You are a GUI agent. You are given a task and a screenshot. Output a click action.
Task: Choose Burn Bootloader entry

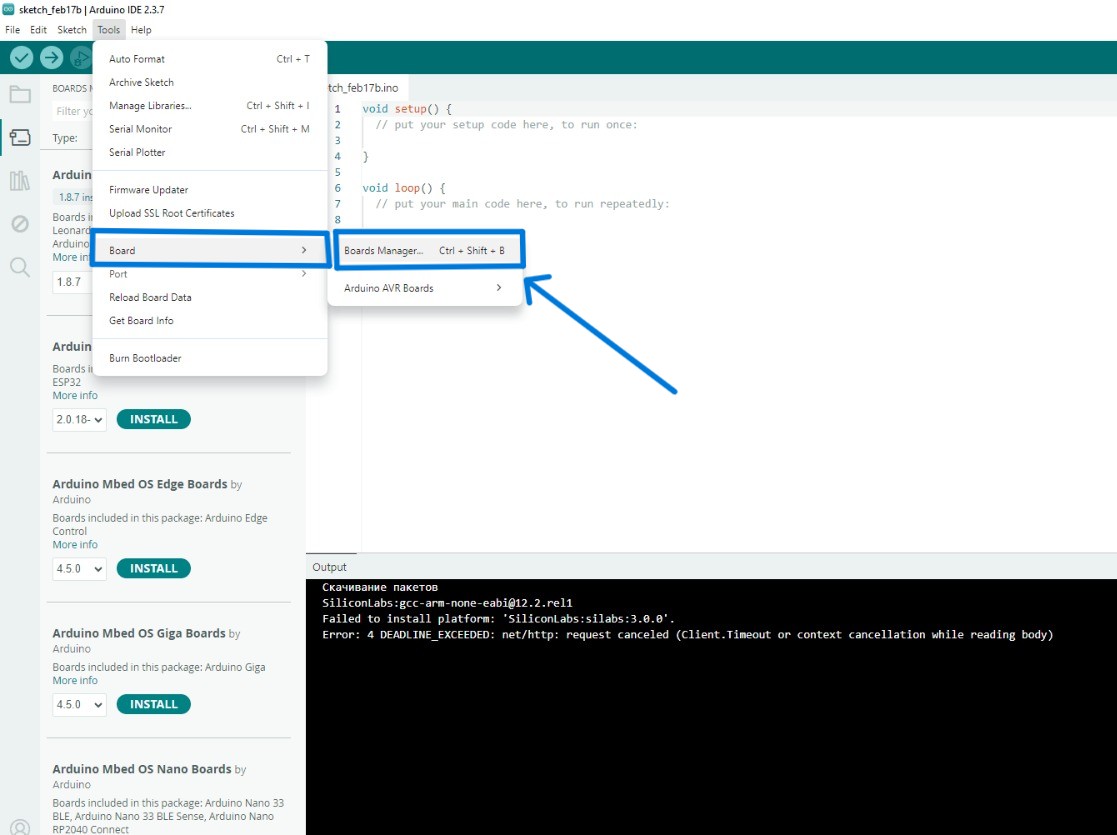click(x=209, y=358)
